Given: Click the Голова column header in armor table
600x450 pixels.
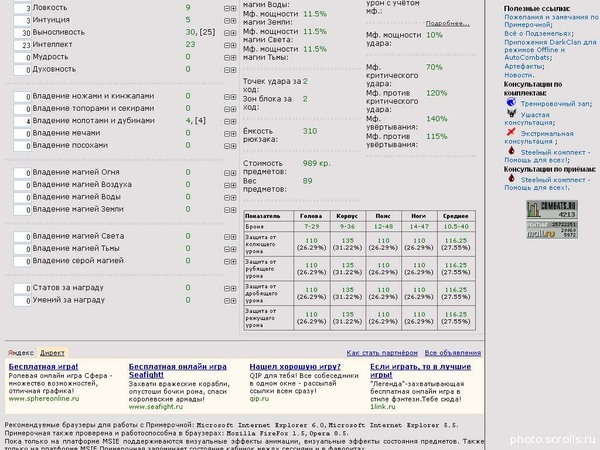Looking at the screenshot, I should pyautogui.click(x=311, y=216).
